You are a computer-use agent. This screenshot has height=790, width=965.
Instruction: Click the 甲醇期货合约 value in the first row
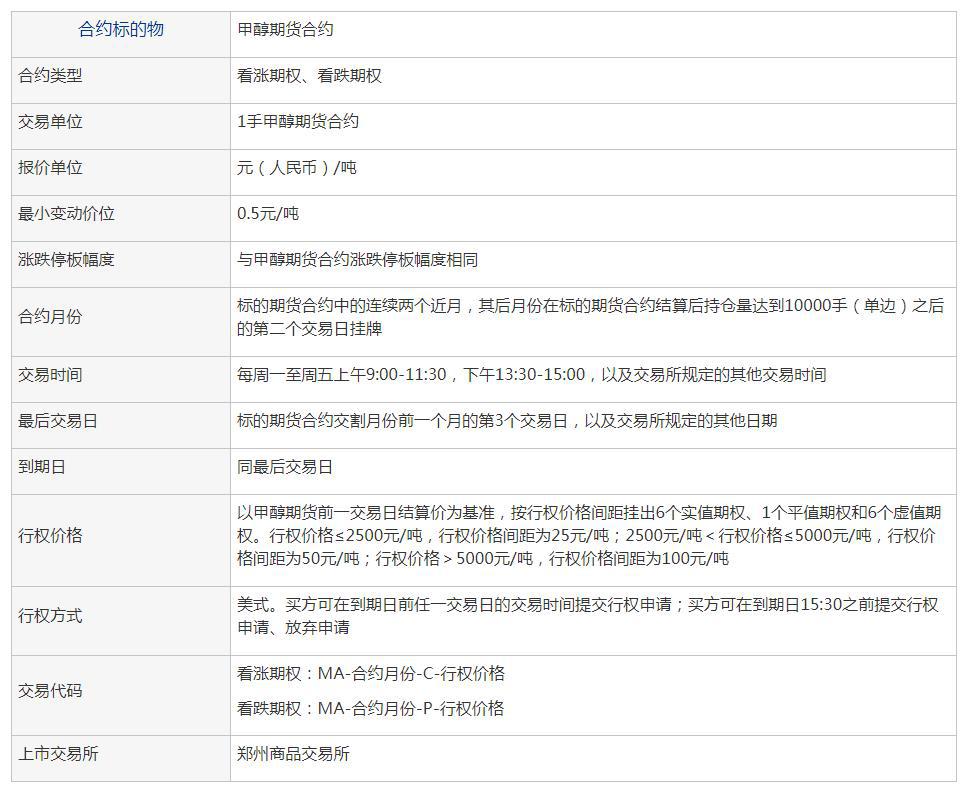(285, 30)
